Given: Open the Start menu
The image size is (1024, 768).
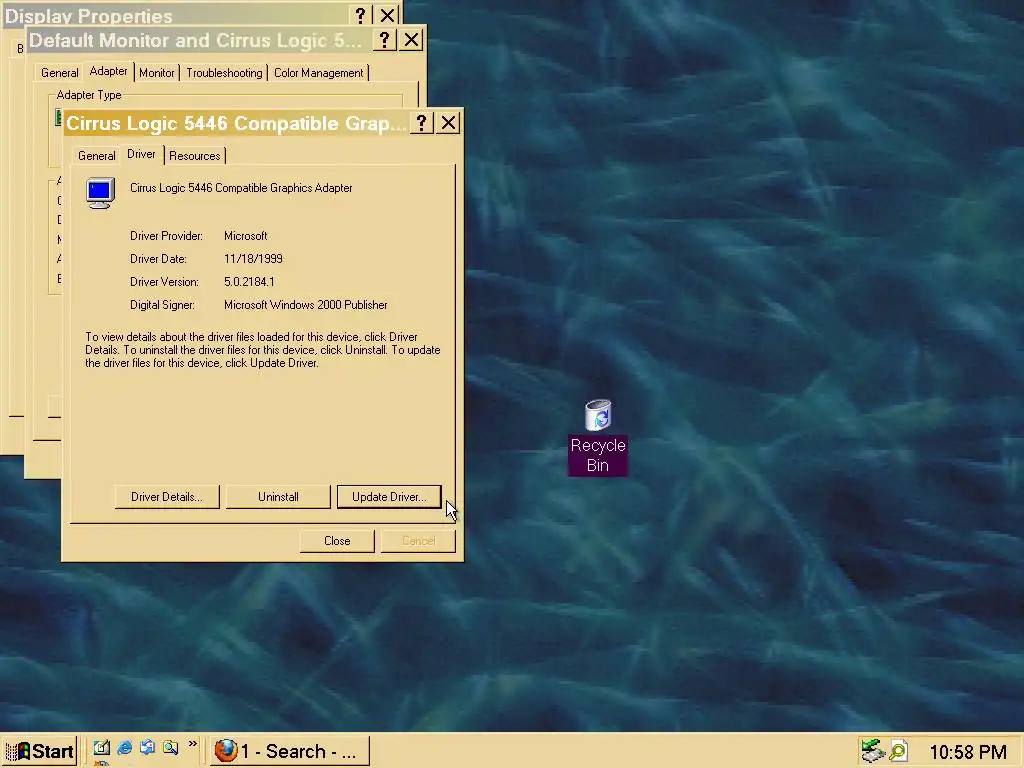Looking at the screenshot, I should pos(40,751).
